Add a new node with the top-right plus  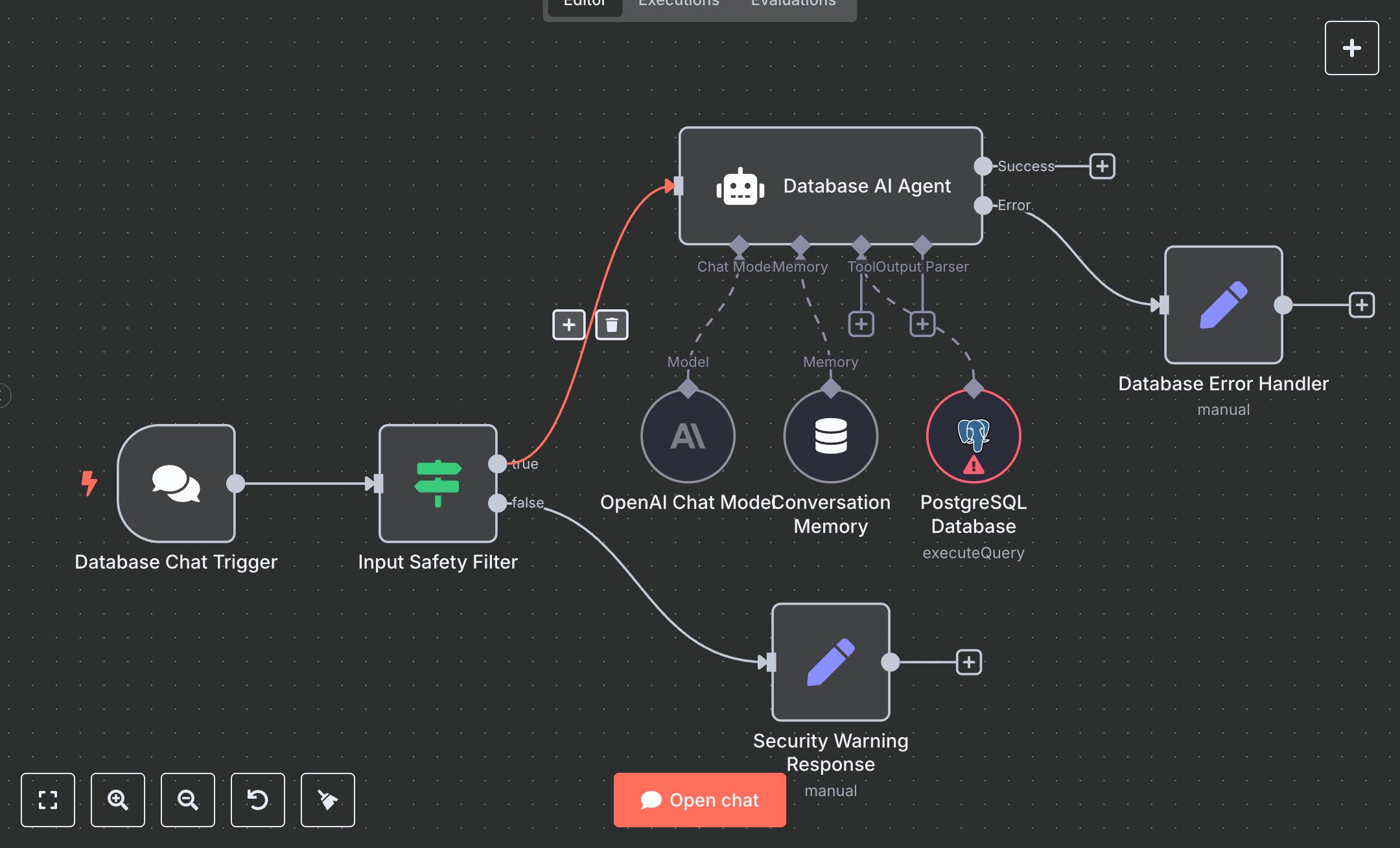[x=1351, y=47]
